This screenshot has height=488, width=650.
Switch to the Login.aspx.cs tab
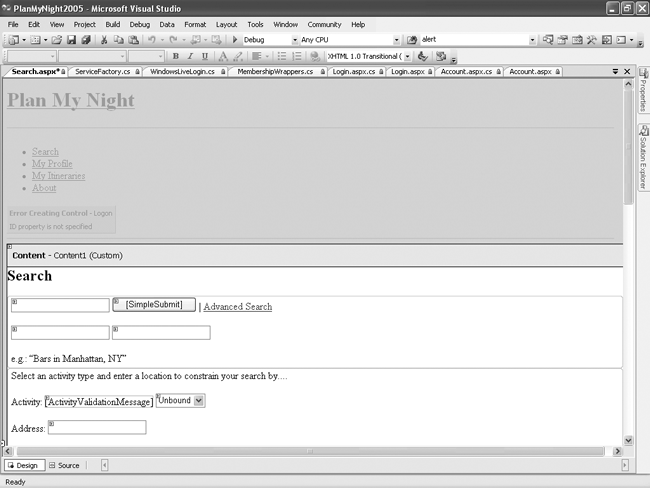point(354,72)
